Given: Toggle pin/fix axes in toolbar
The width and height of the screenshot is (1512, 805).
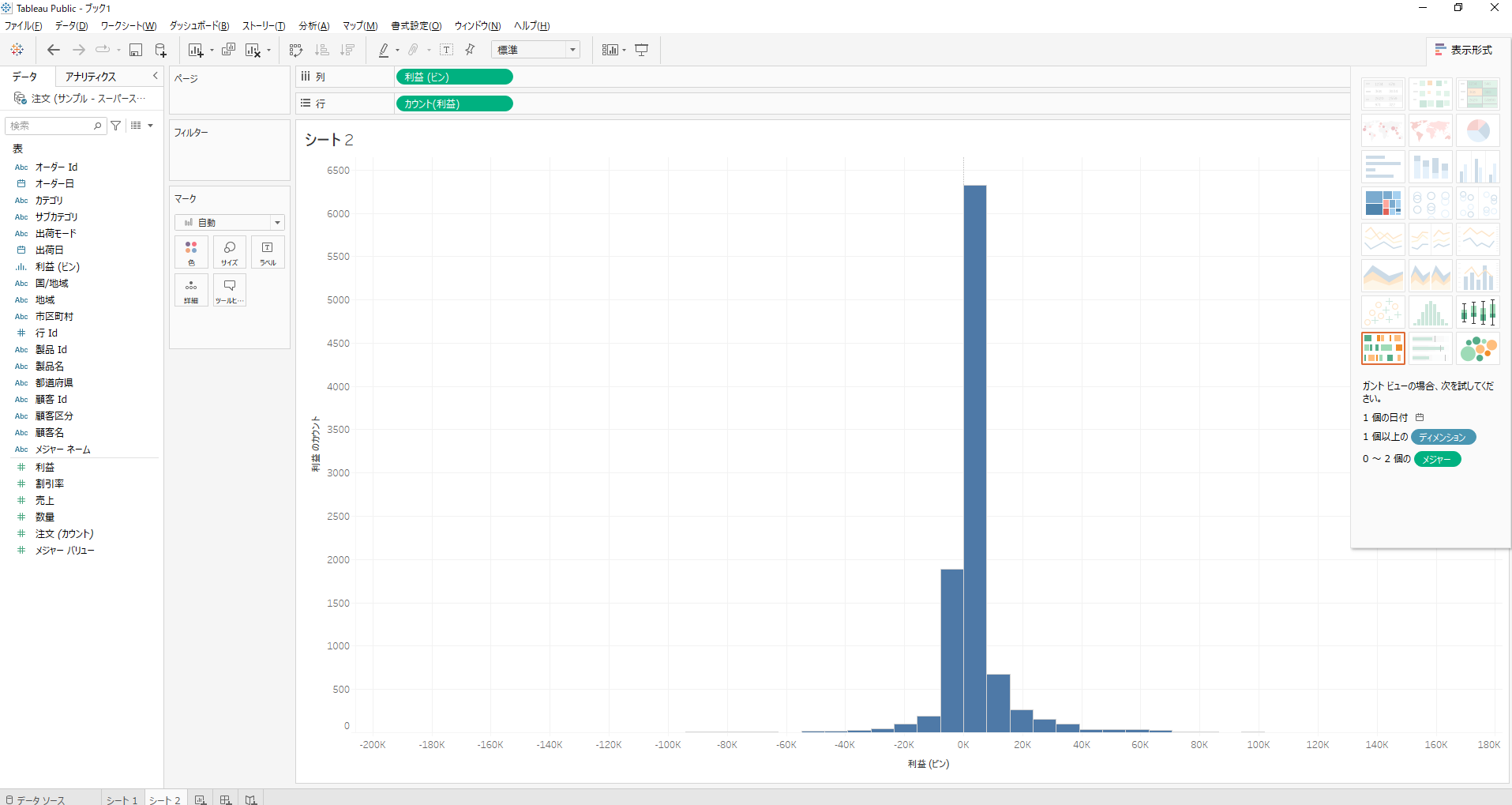Looking at the screenshot, I should click(x=471, y=50).
